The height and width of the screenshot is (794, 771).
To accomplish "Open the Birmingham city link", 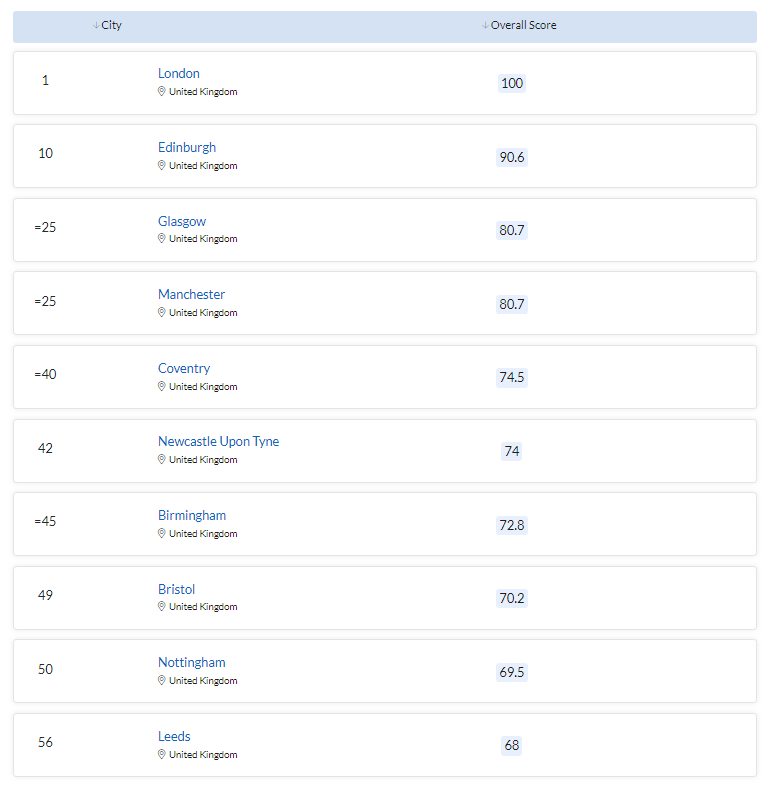I will pos(192,515).
